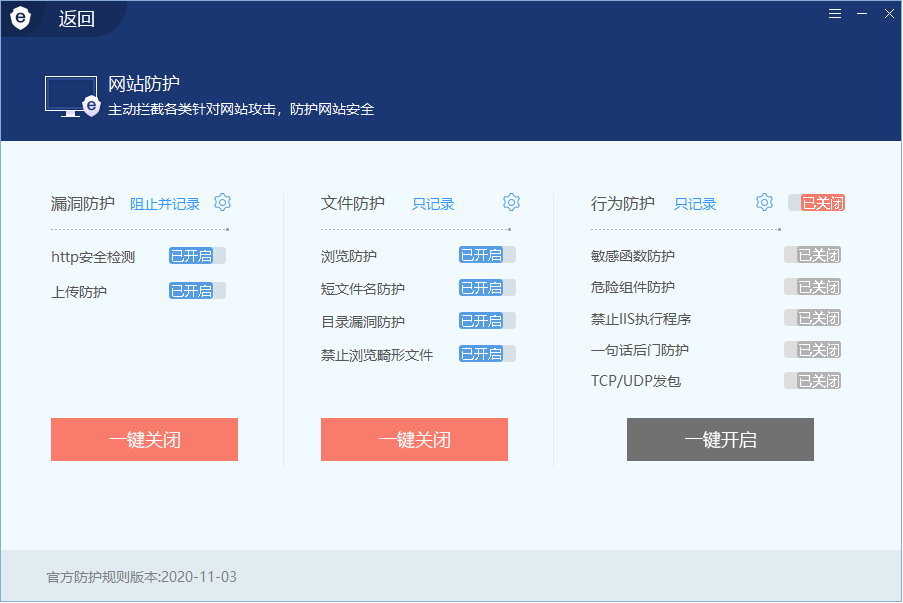The height and width of the screenshot is (603, 903).
Task: Click the shield logo in the title bar
Action: coord(21,17)
